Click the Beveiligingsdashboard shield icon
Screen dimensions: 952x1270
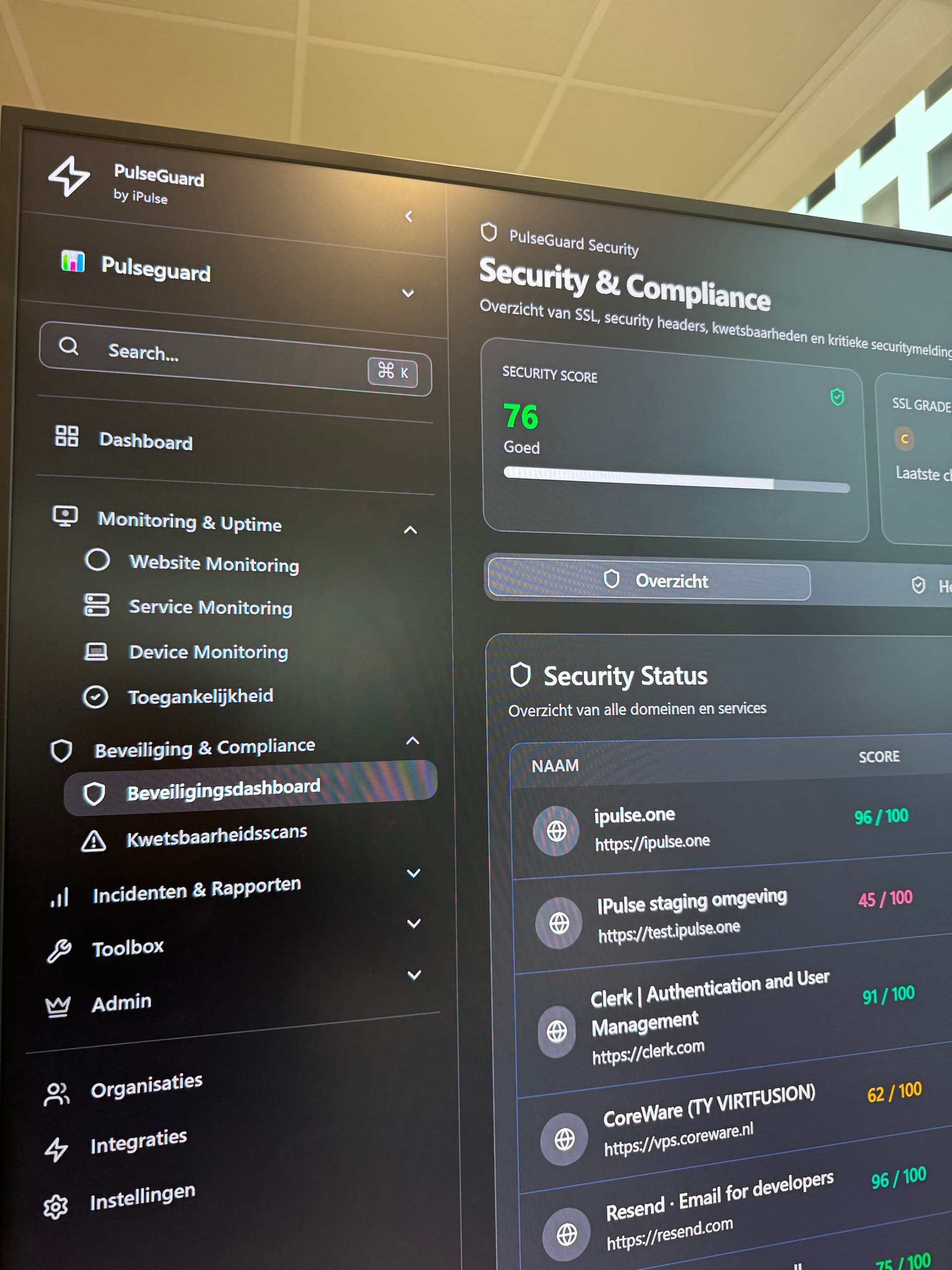click(x=94, y=794)
